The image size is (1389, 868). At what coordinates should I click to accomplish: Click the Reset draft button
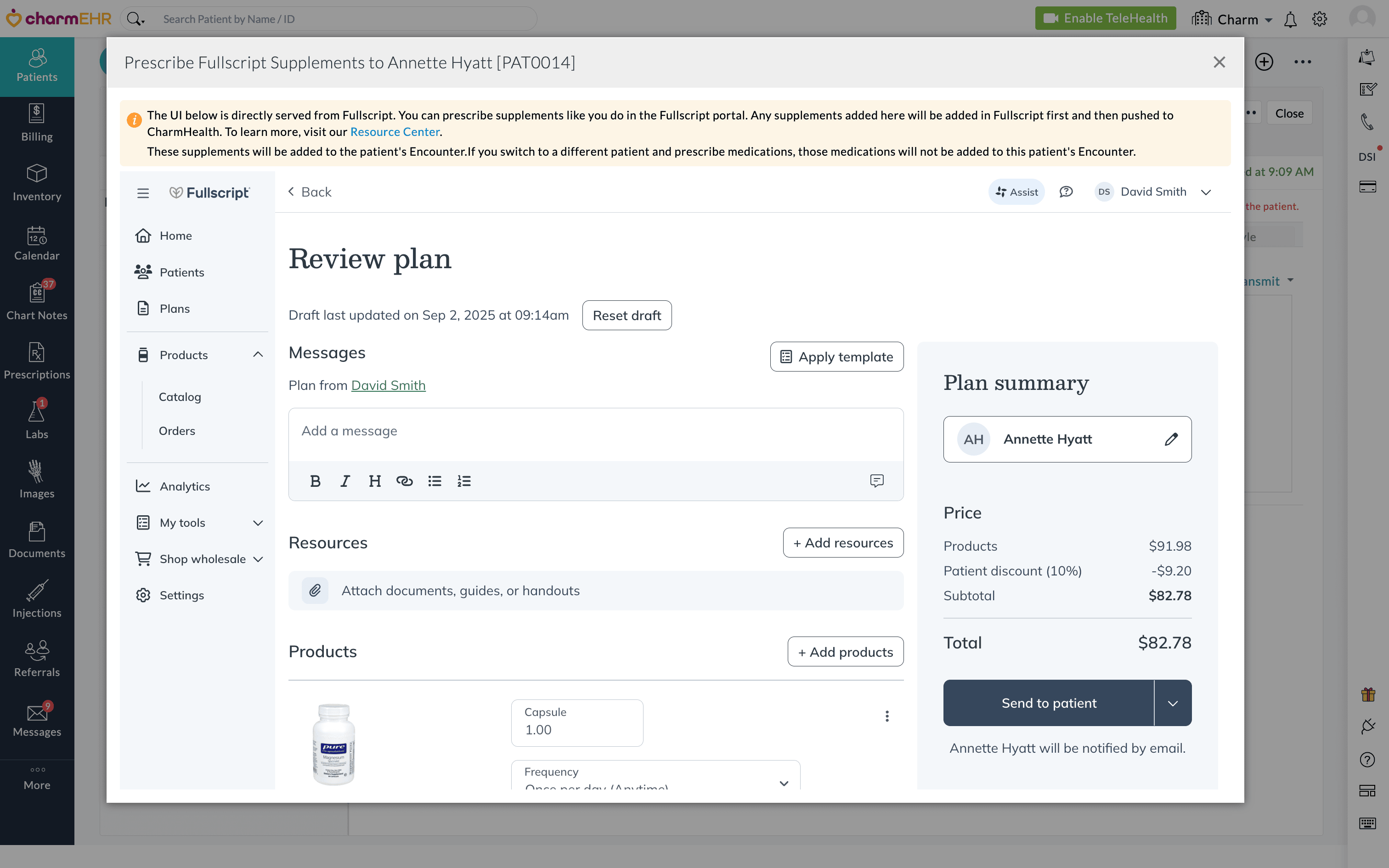tap(626, 315)
